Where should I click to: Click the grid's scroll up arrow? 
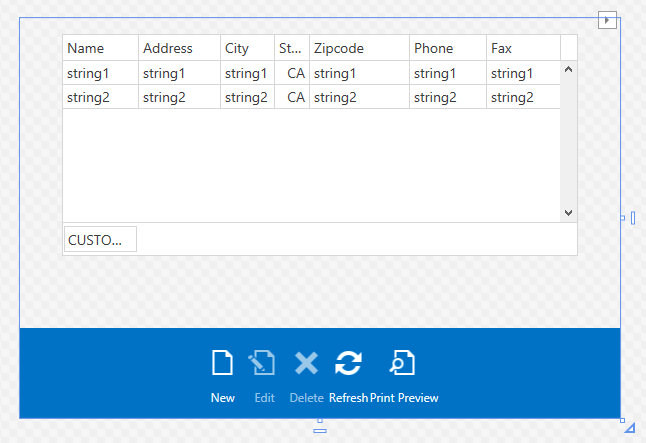(x=568, y=70)
